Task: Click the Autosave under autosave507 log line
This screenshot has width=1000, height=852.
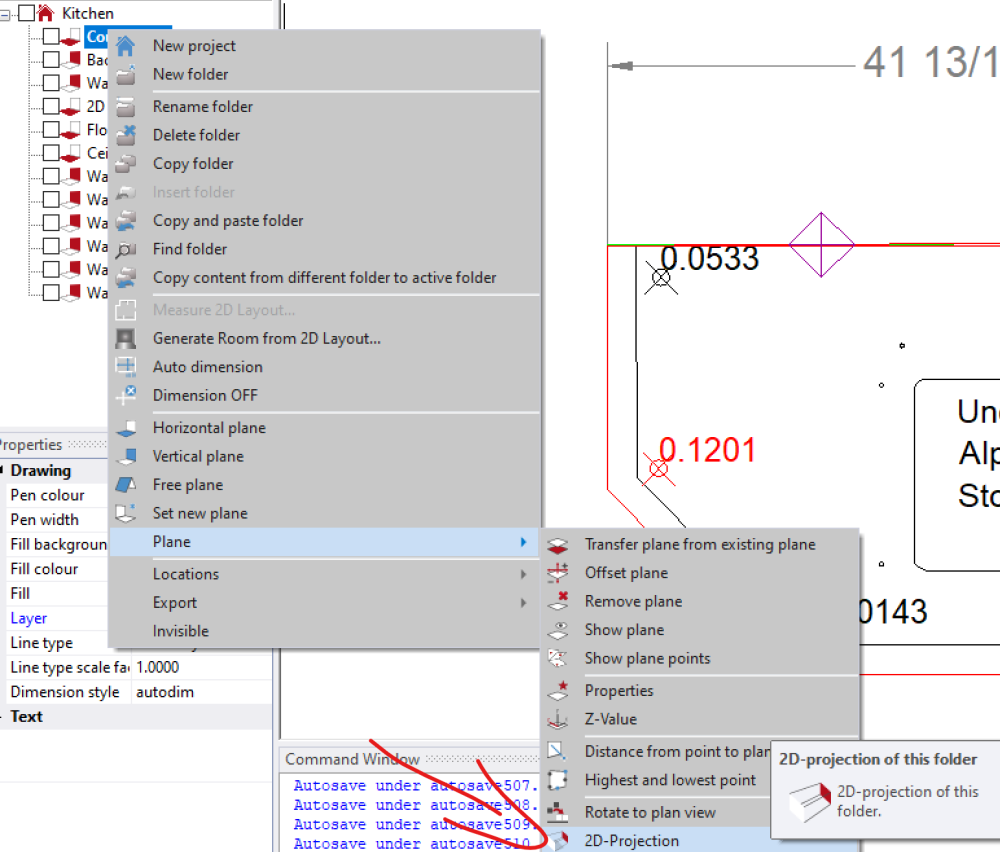Action: (x=416, y=786)
